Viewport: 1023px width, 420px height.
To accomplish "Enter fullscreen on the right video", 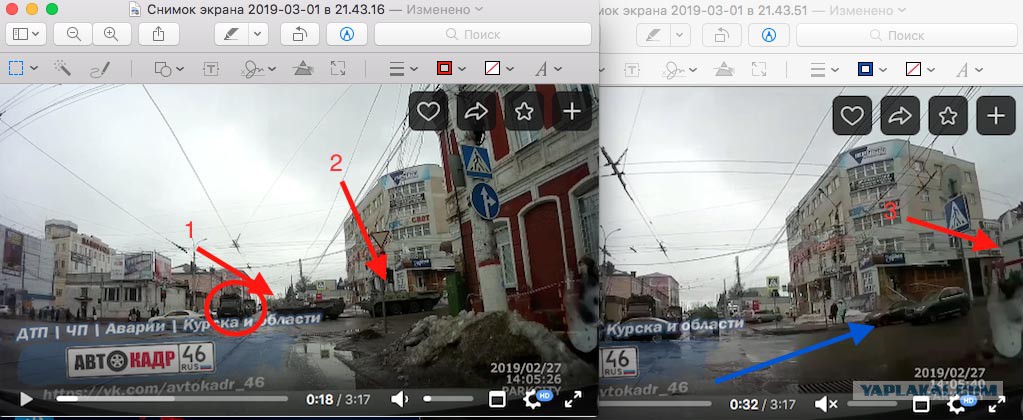I will 996,402.
